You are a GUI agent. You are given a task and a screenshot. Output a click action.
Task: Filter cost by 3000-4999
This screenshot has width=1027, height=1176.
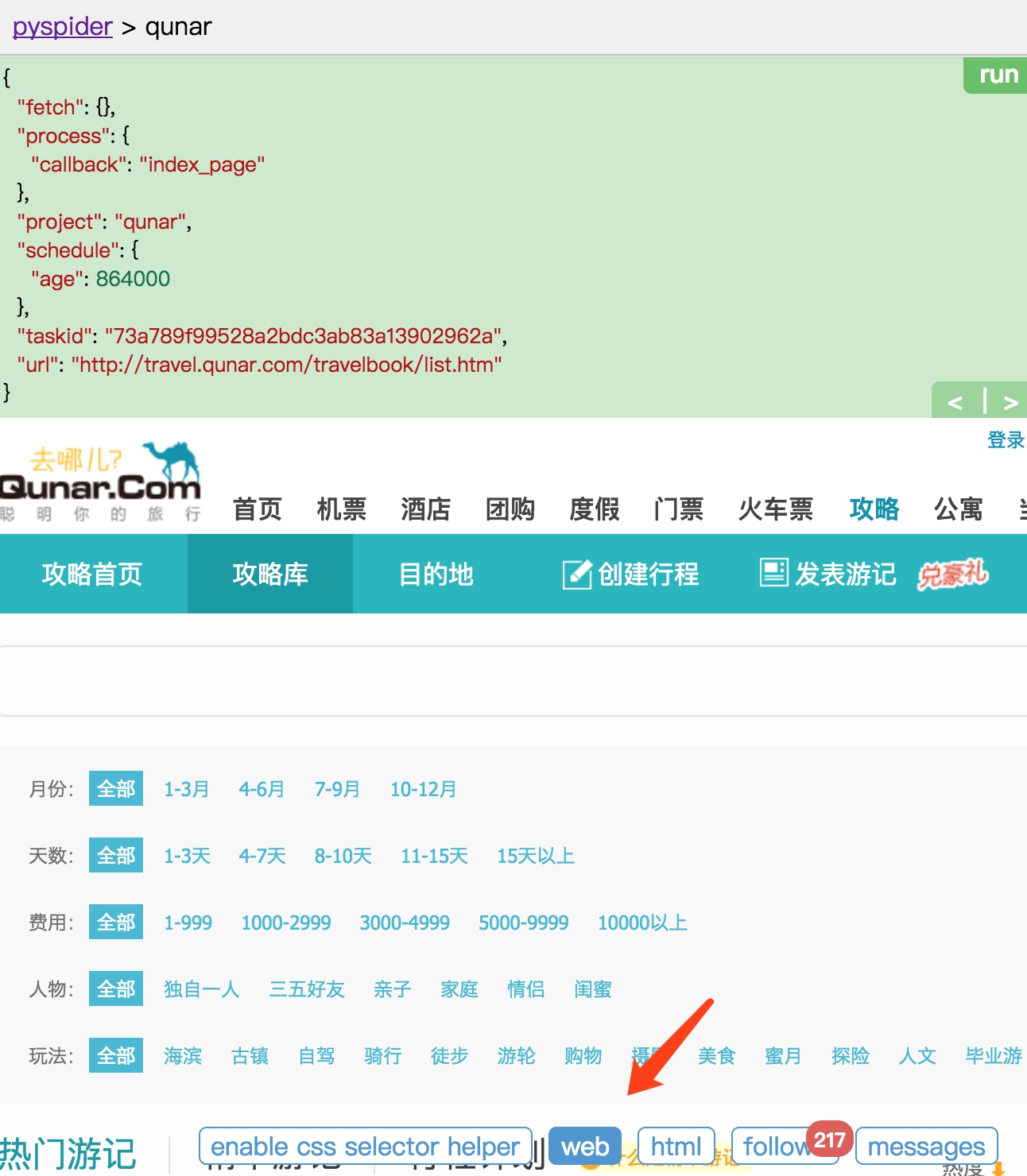(405, 923)
